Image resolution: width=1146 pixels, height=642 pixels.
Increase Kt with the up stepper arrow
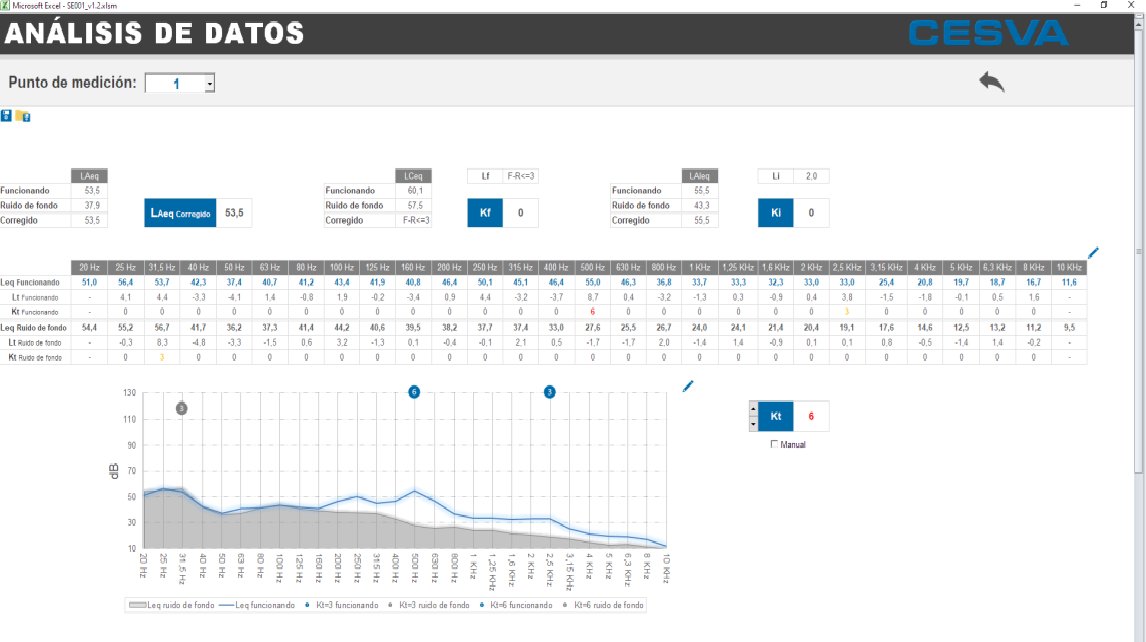tap(753, 409)
